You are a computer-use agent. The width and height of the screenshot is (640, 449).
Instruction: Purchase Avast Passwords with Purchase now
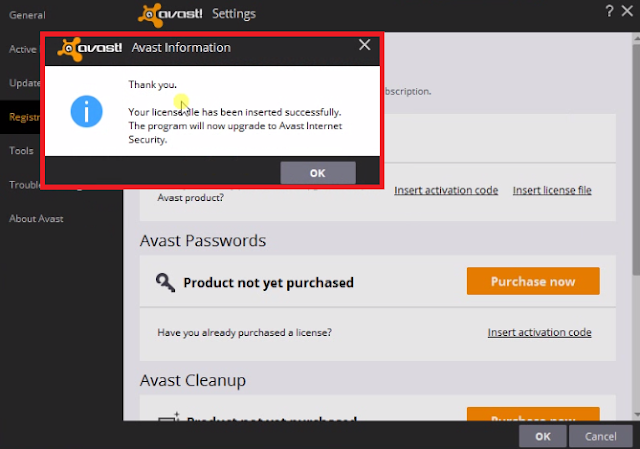tap(533, 281)
